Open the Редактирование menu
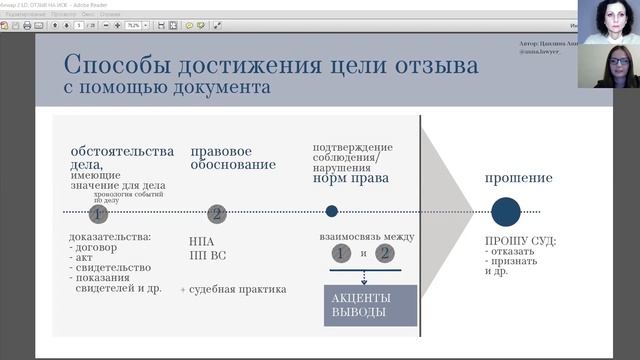The width and height of the screenshot is (640, 360). coord(25,14)
